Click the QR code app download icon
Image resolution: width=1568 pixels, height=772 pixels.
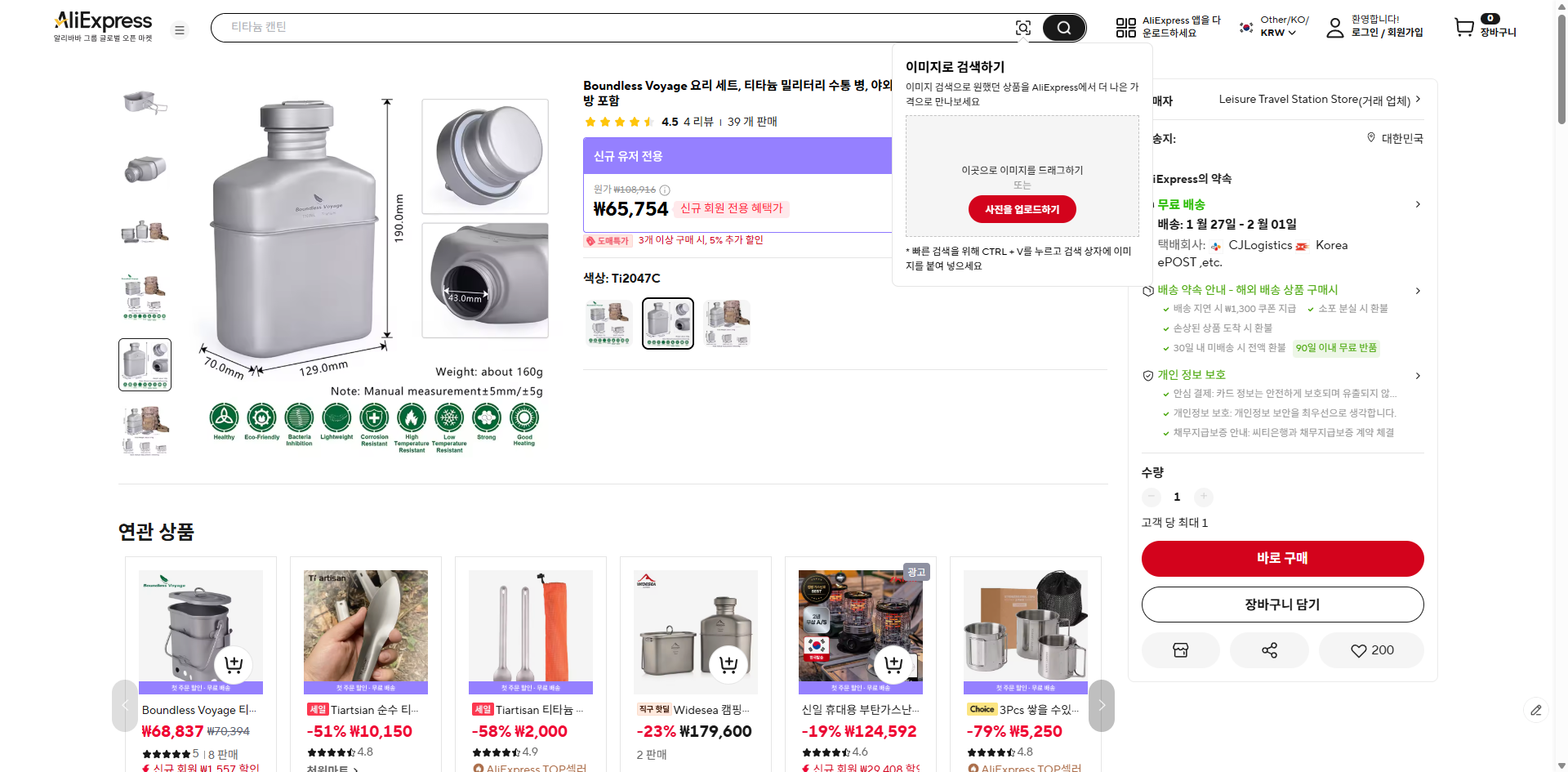click(1125, 28)
